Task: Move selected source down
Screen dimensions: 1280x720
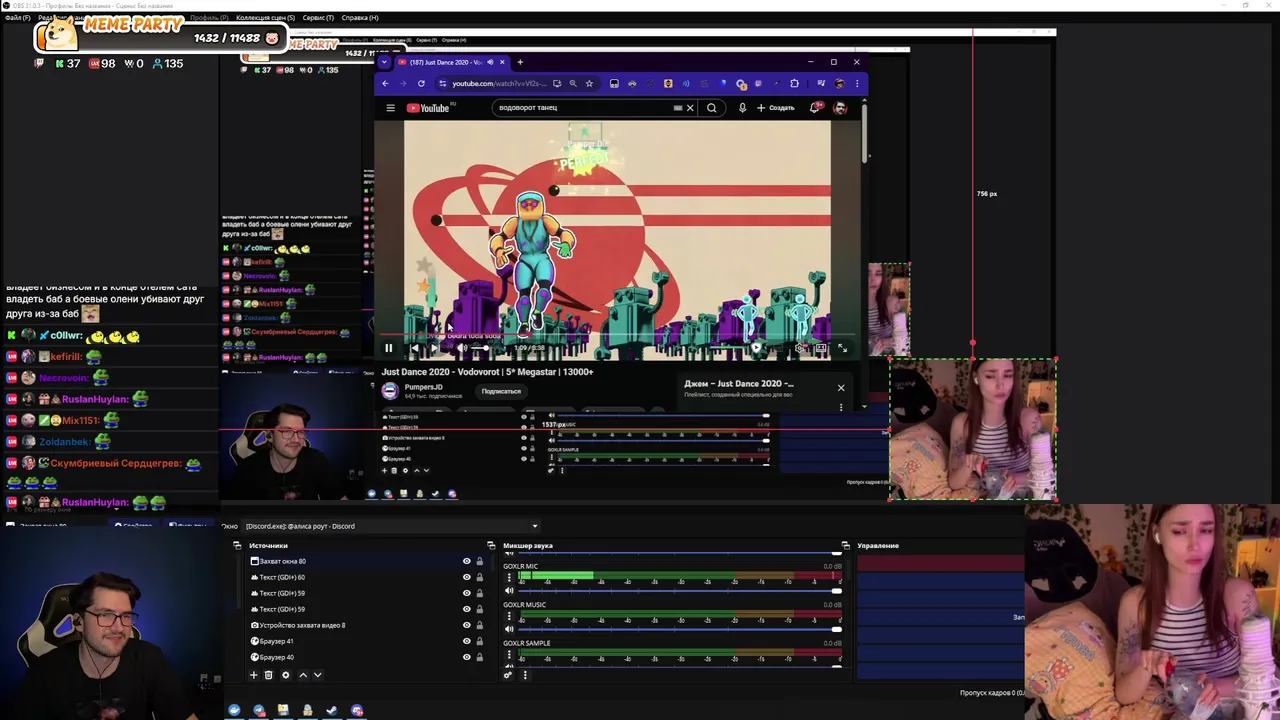Action: [317, 675]
